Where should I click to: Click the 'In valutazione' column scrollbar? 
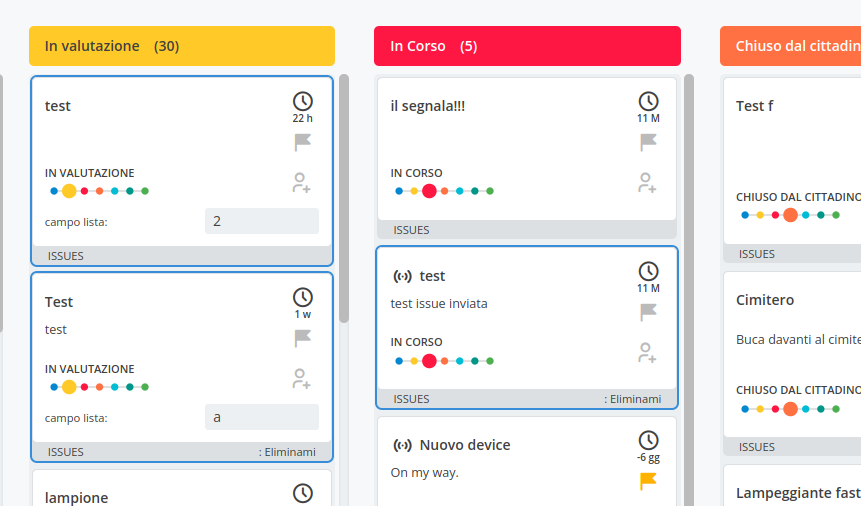pyautogui.click(x=344, y=200)
